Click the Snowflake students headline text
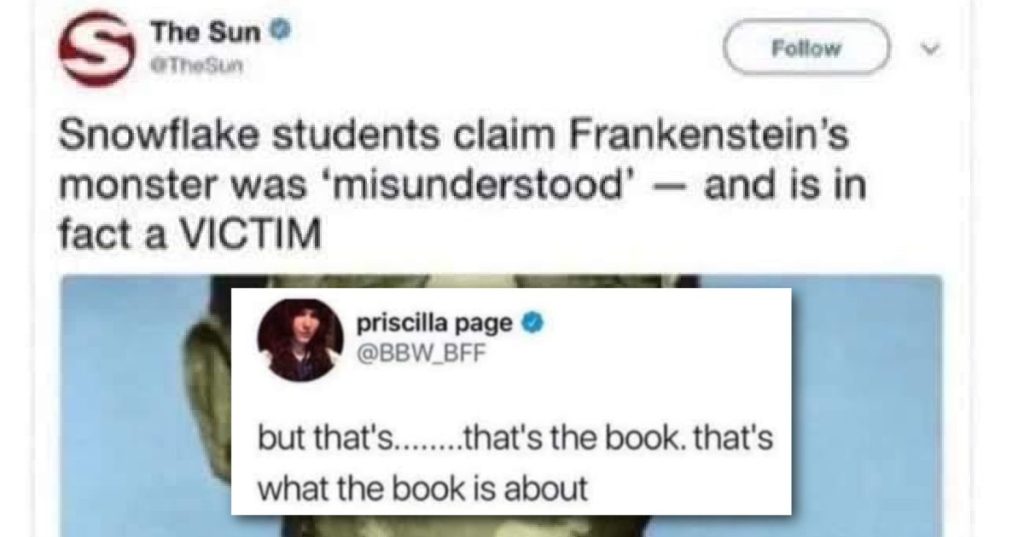Screen dimensions: 1024x537 tap(463, 185)
